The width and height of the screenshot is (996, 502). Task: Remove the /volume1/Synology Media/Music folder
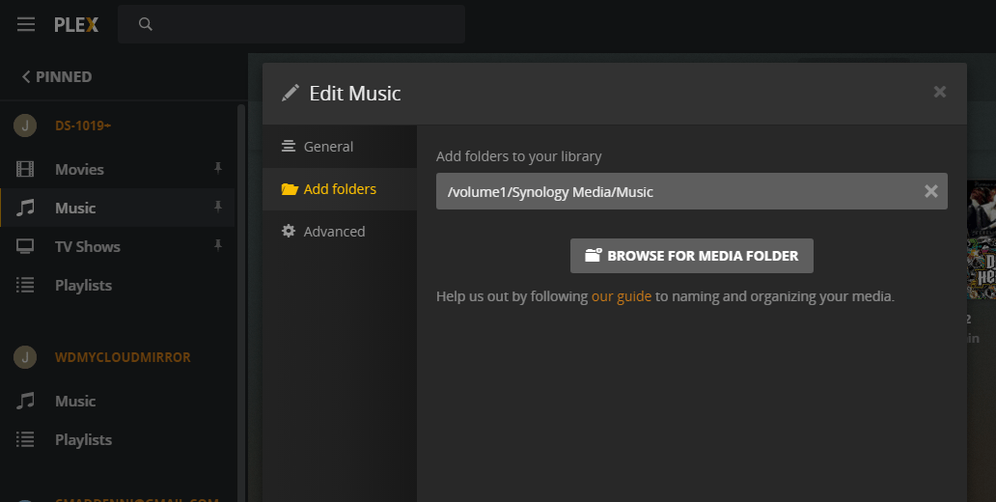931,191
